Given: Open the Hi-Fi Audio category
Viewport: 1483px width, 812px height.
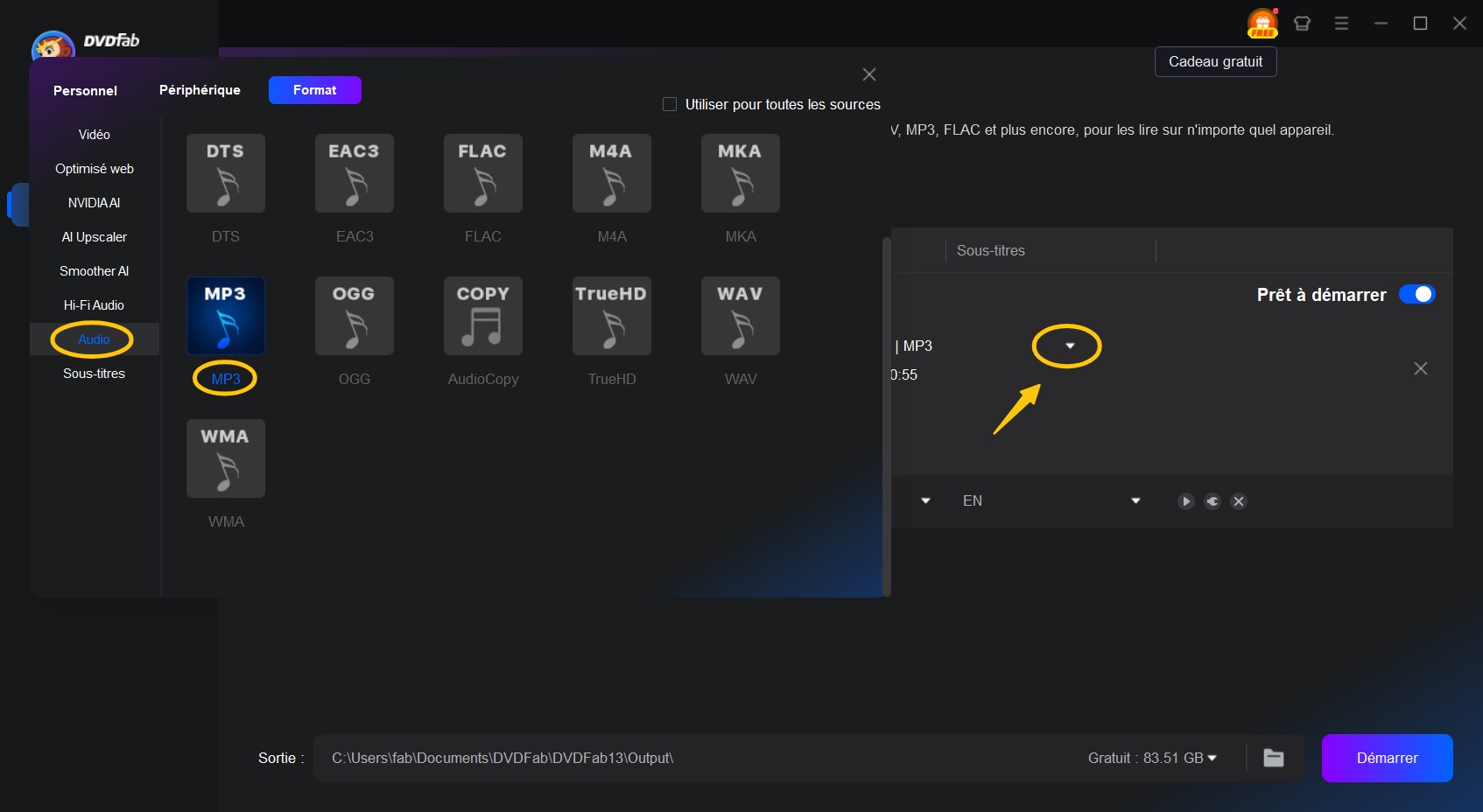Looking at the screenshot, I should [95, 305].
